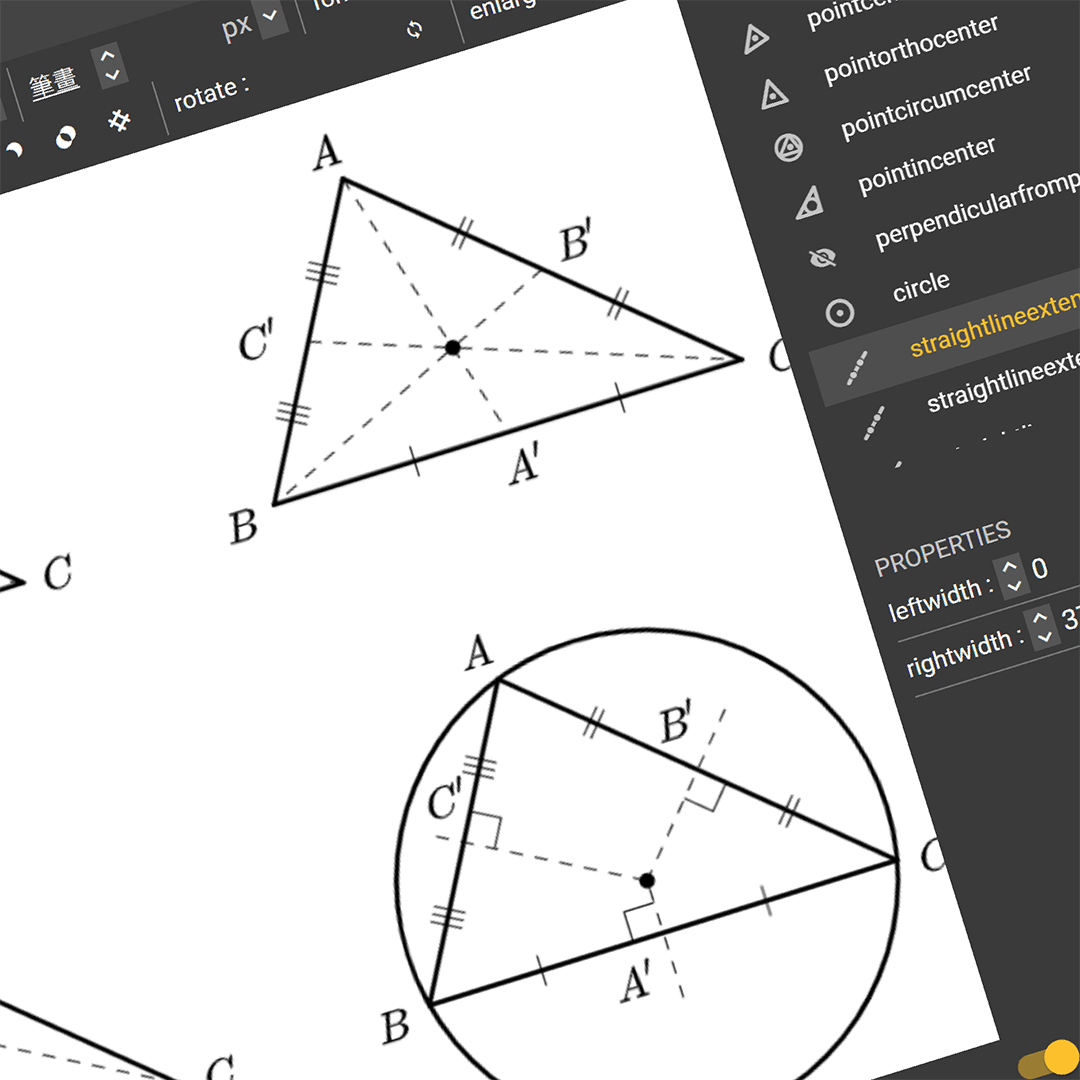The width and height of the screenshot is (1080, 1080).
Task: Click the A' label under the upper triangle
Action: coord(525,463)
